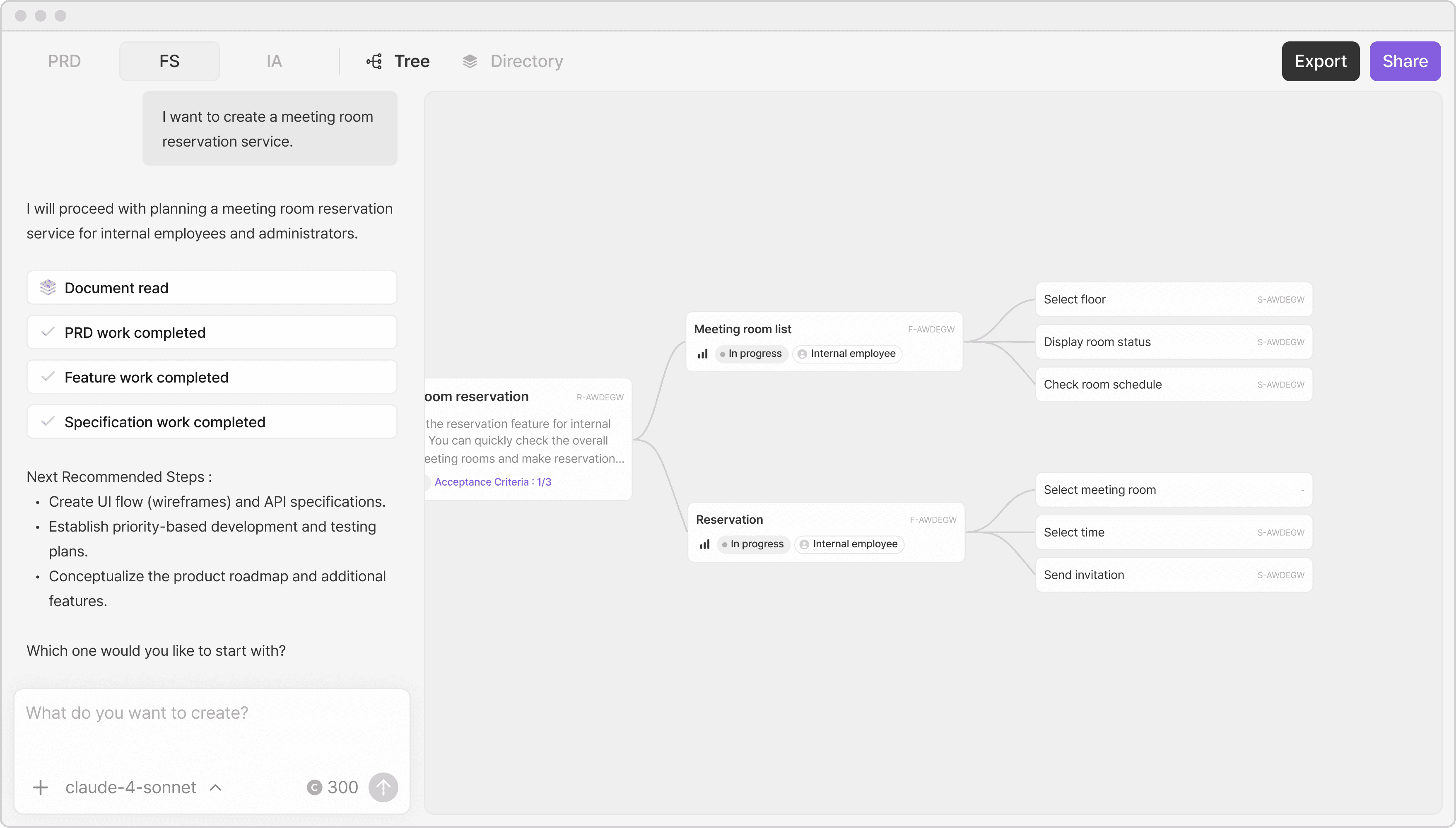Click the Document read stack icon
Screen dimensions: 1456x828
click(x=48, y=288)
